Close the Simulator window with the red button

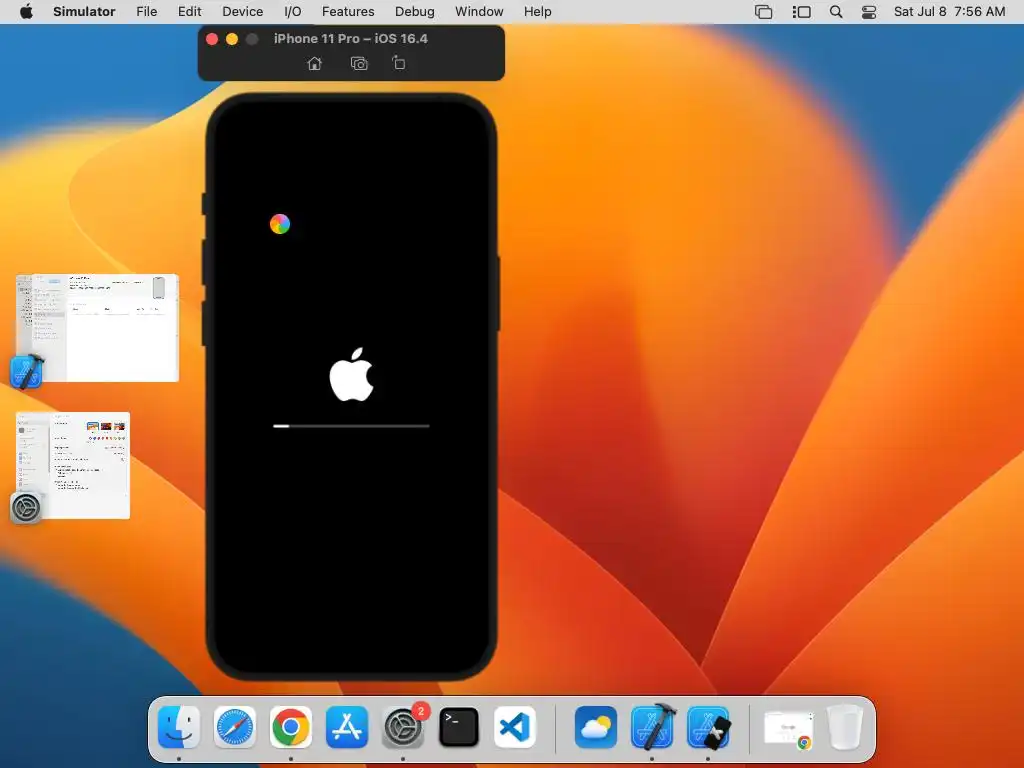[212, 39]
